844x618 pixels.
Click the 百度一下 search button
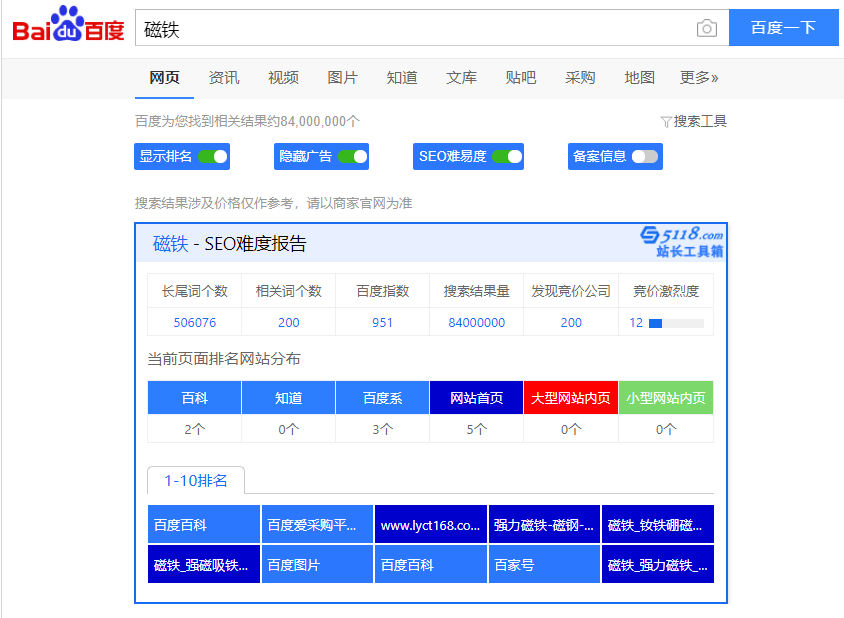783,27
